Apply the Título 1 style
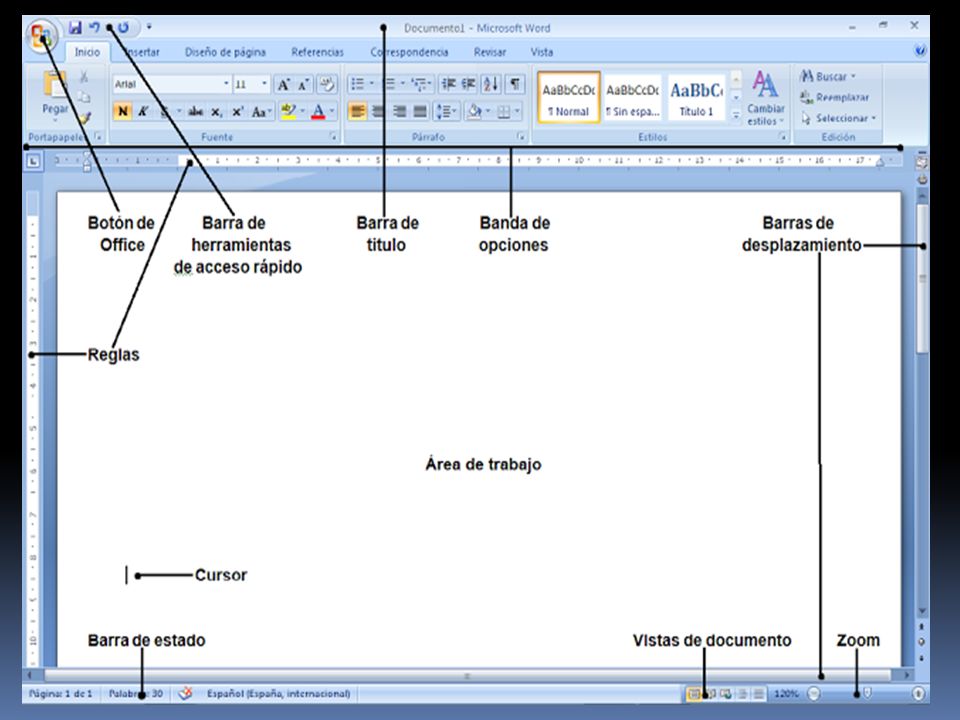Screen dimensions: 960x720 click(x=697, y=97)
